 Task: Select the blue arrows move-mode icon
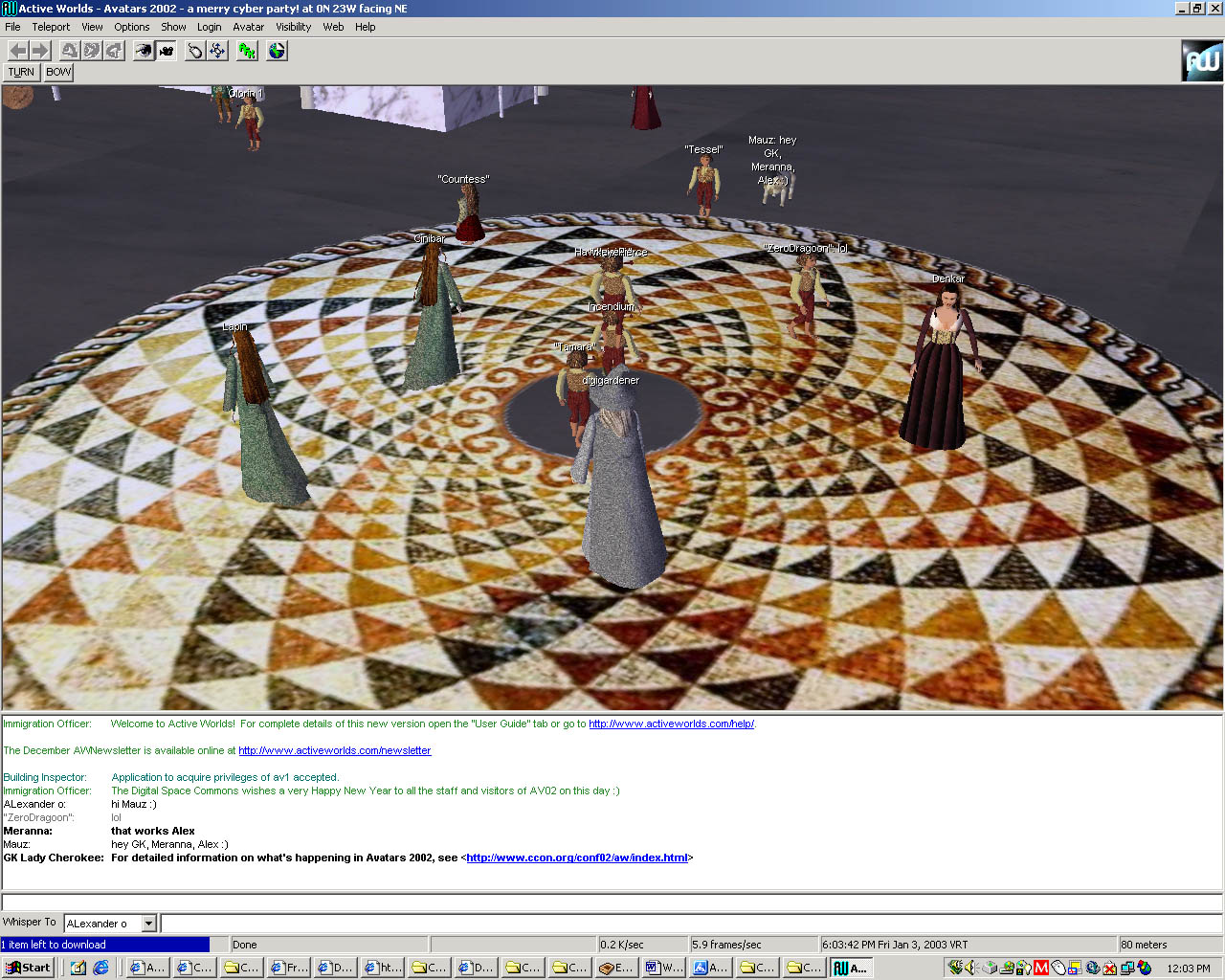pos(218,51)
